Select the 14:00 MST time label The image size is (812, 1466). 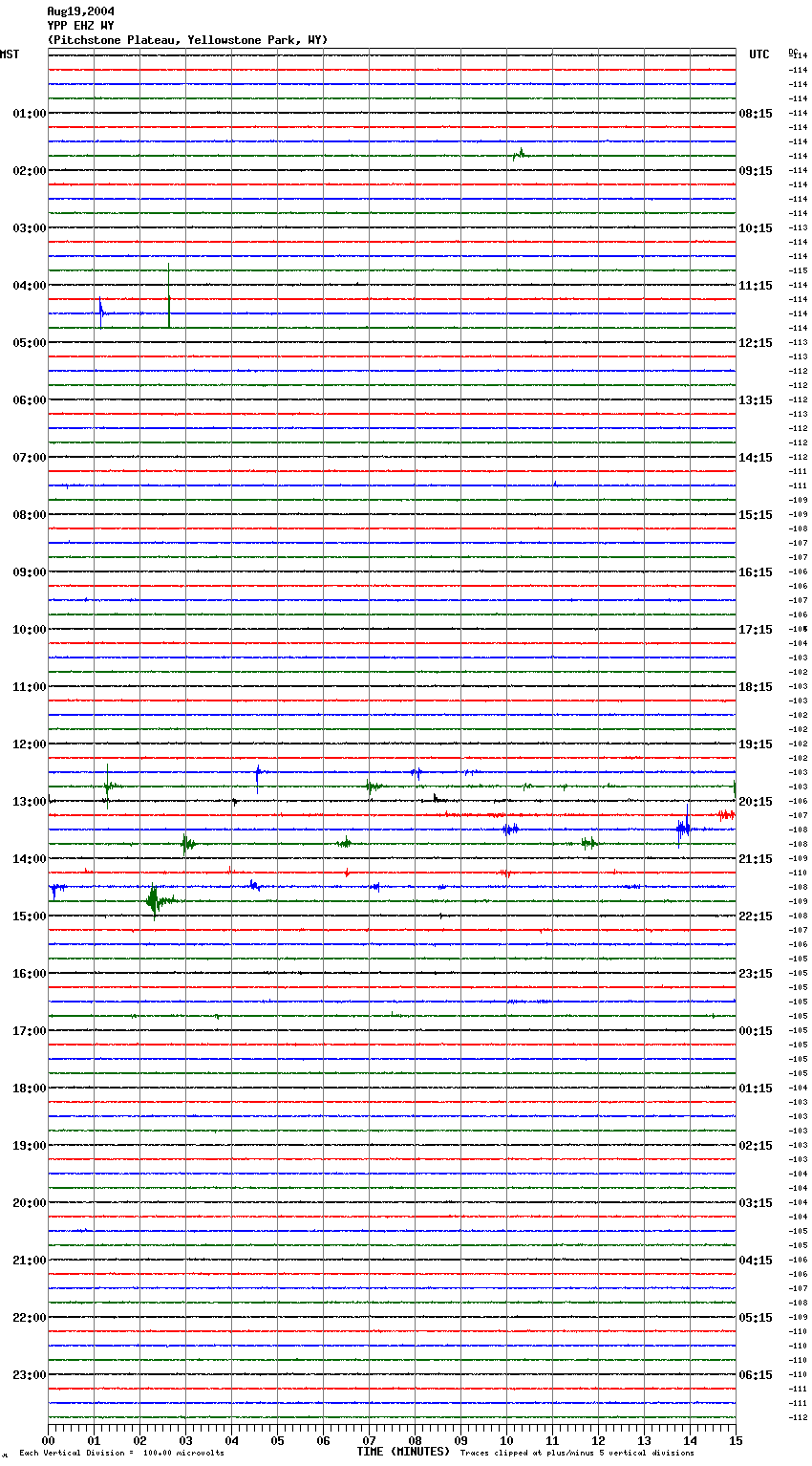(29, 859)
